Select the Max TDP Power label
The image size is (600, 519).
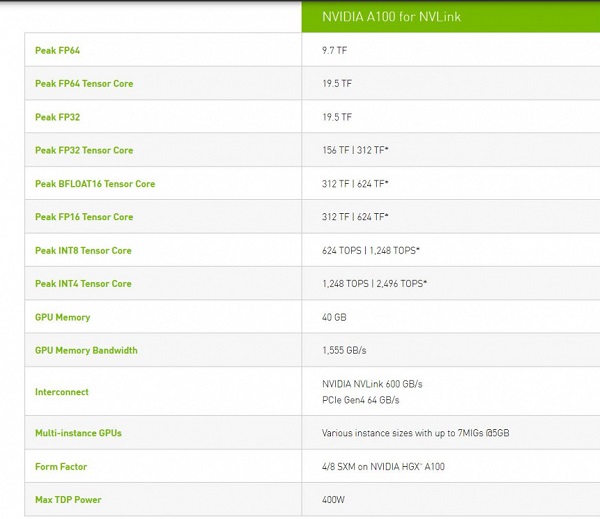tap(68, 500)
